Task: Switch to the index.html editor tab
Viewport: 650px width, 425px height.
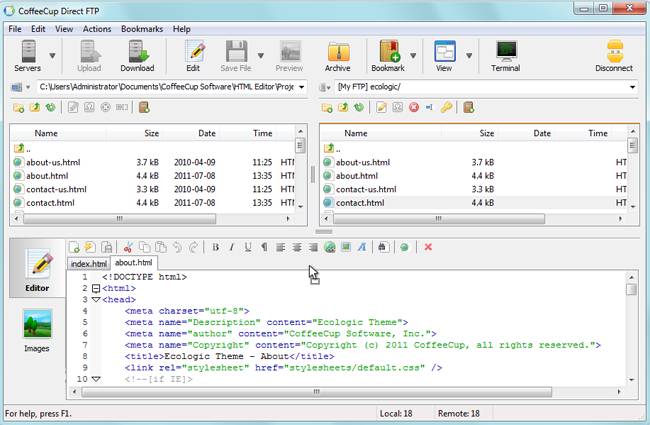Action: click(x=88, y=264)
